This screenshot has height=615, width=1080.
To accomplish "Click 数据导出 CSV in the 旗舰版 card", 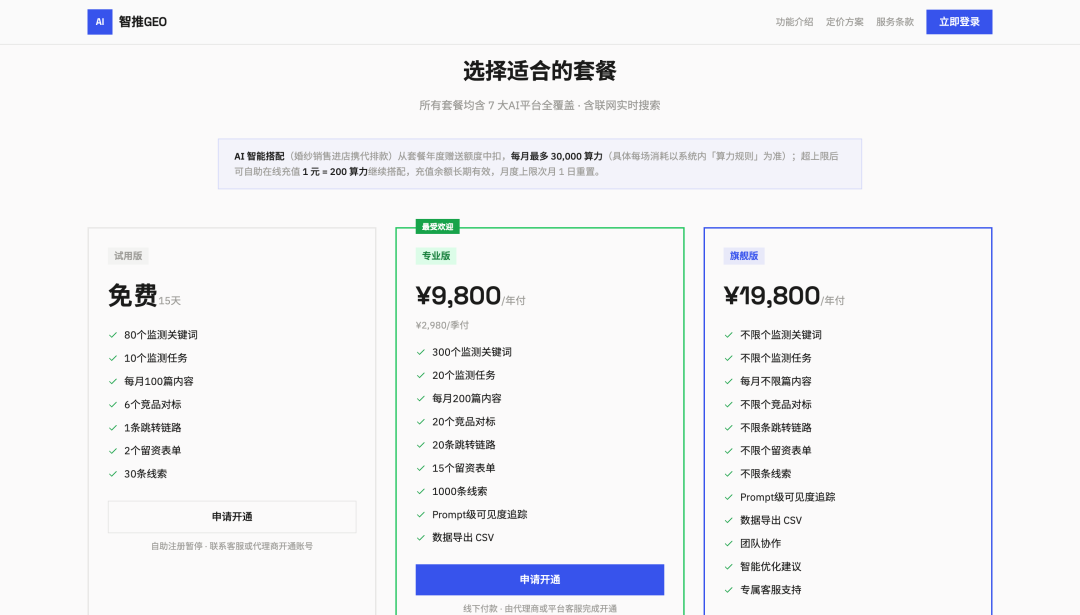I will tap(771, 521).
